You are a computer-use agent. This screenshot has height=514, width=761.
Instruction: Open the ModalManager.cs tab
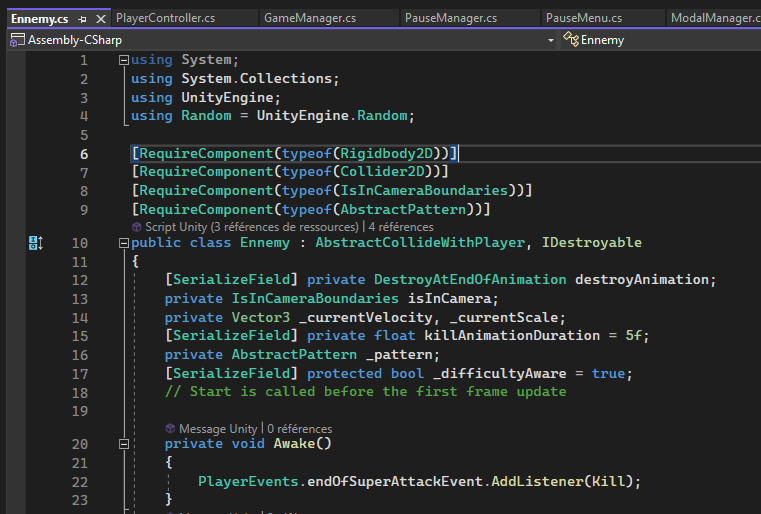pyautogui.click(x=714, y=18)
